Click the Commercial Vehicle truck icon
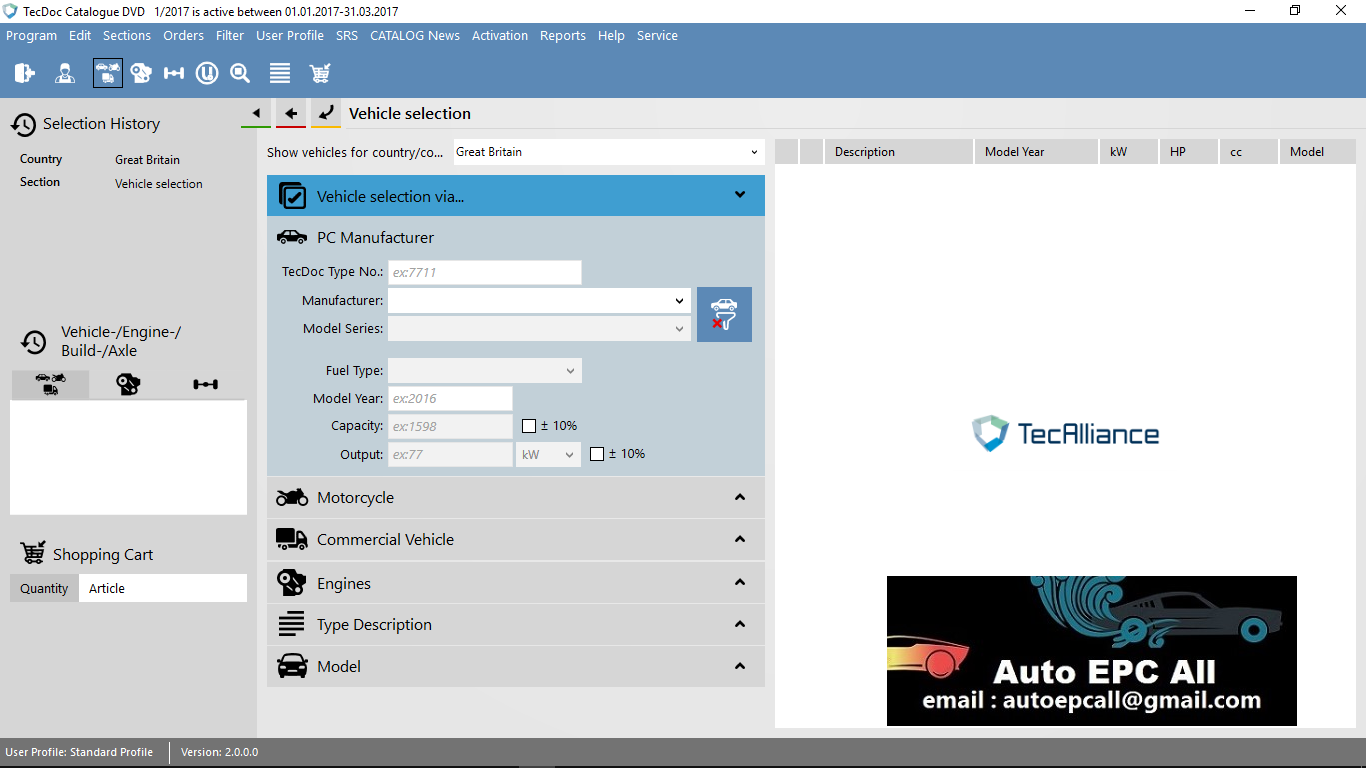This screenshot has width=1366, height=768. (292, 539)
